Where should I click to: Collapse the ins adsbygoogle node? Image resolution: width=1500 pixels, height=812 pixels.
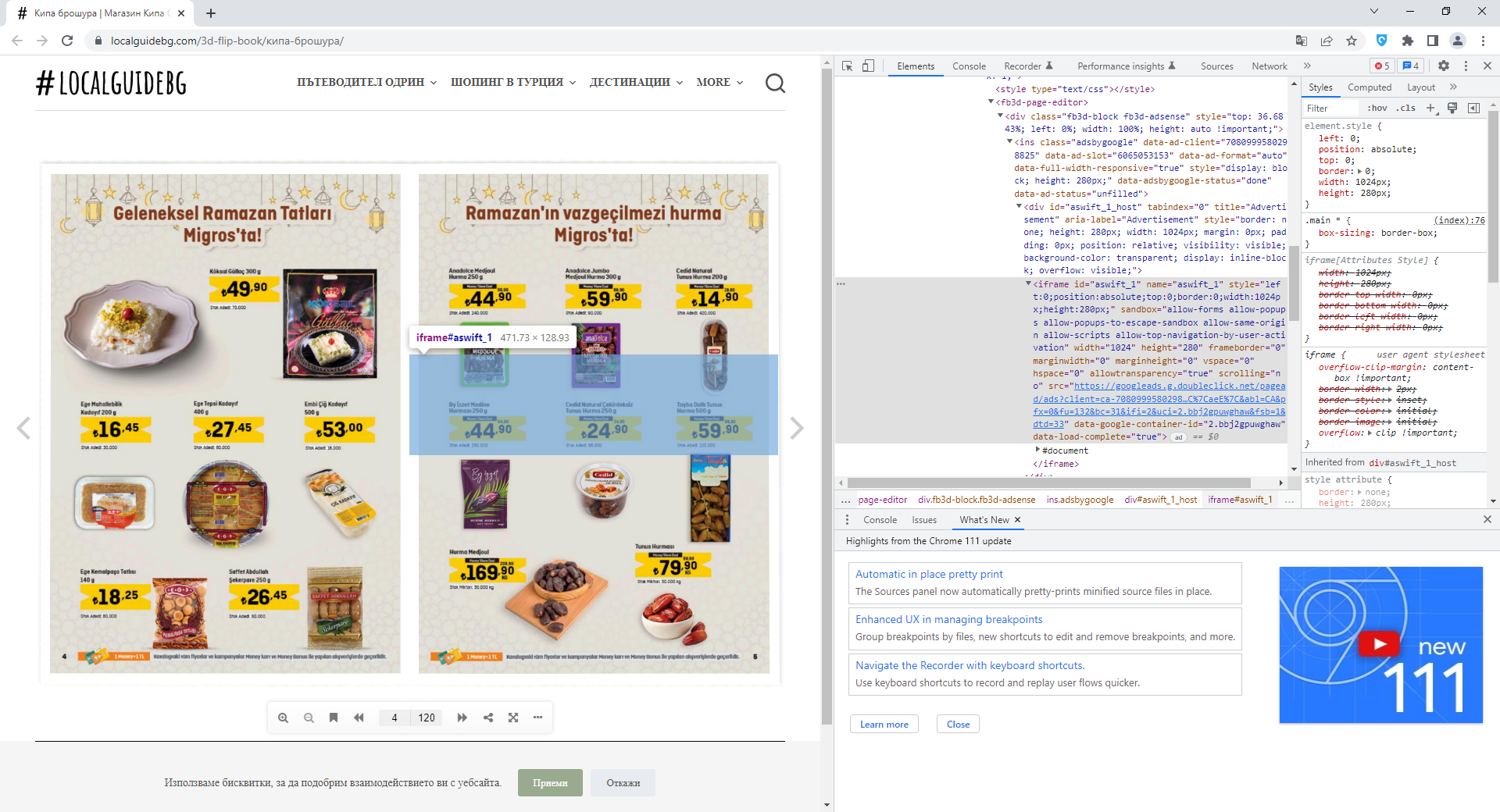(x=1009, y=141)
